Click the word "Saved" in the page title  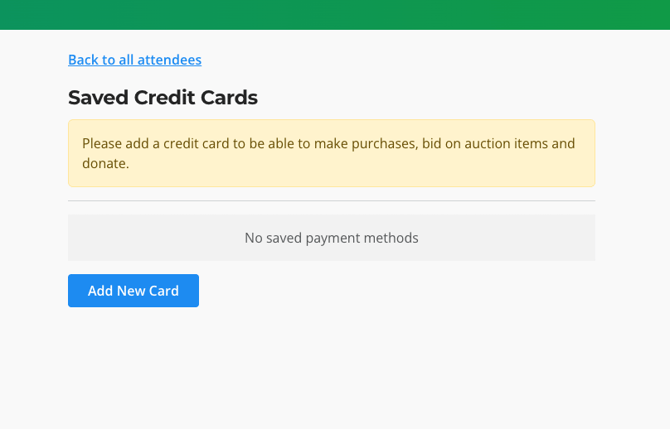coord(98,98)
